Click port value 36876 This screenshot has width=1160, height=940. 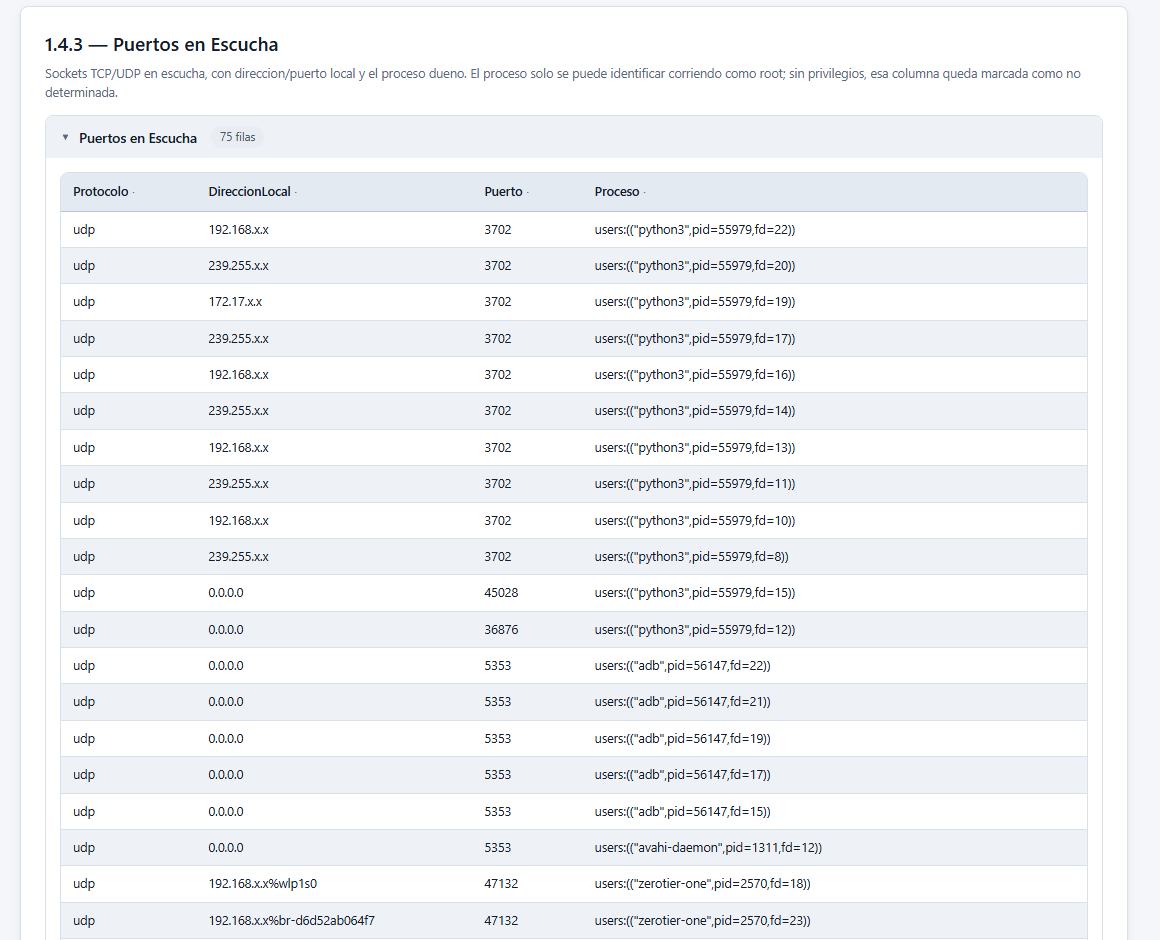tap(502, 629)
